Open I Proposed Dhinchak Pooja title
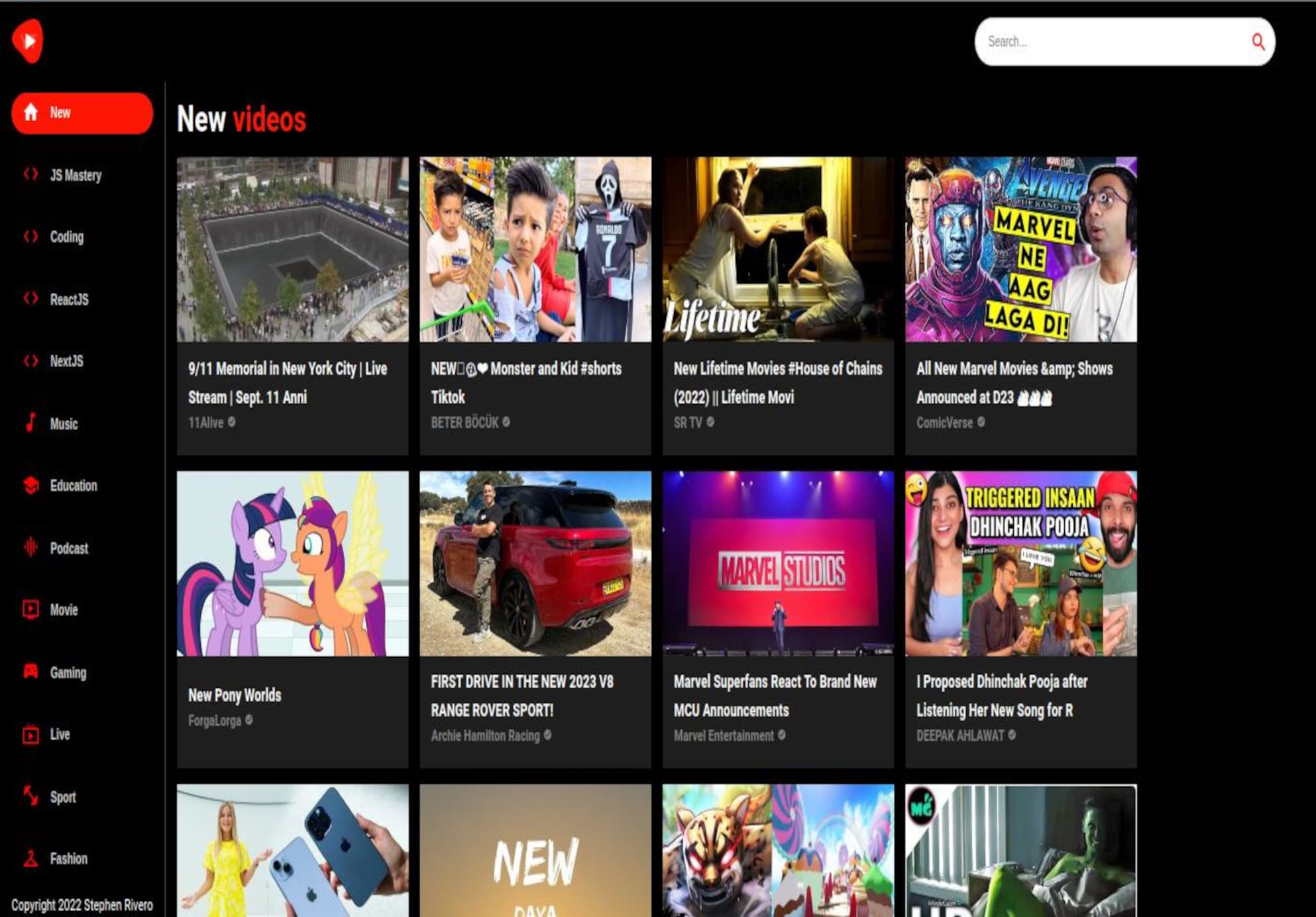1316x917 pixels. click(1002, 696)
